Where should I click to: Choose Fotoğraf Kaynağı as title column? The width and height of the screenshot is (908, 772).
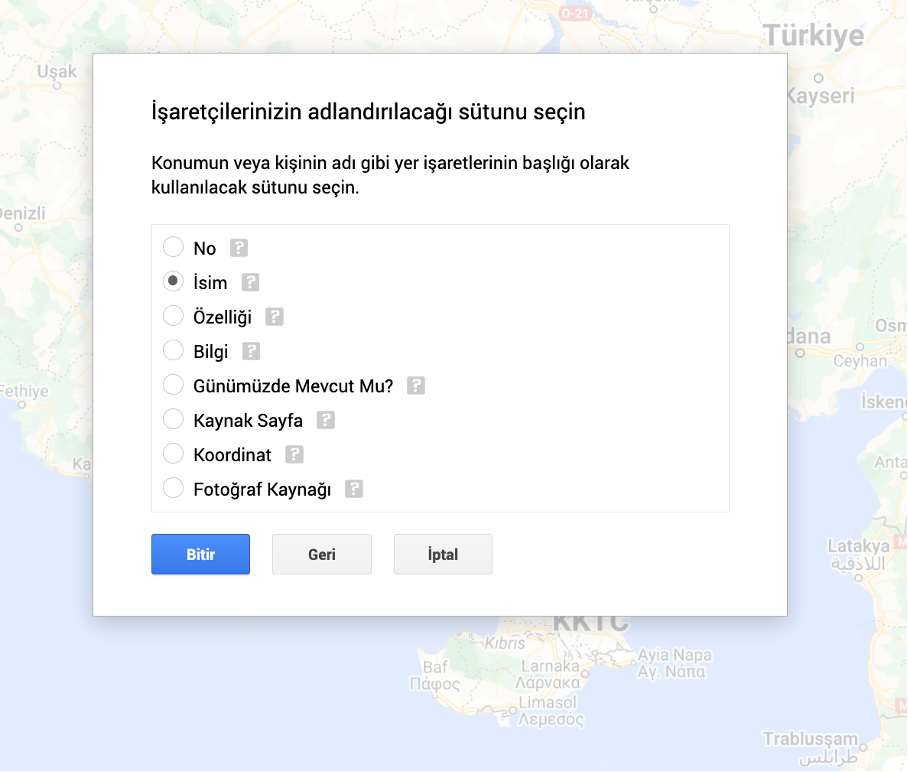(173, 489)
